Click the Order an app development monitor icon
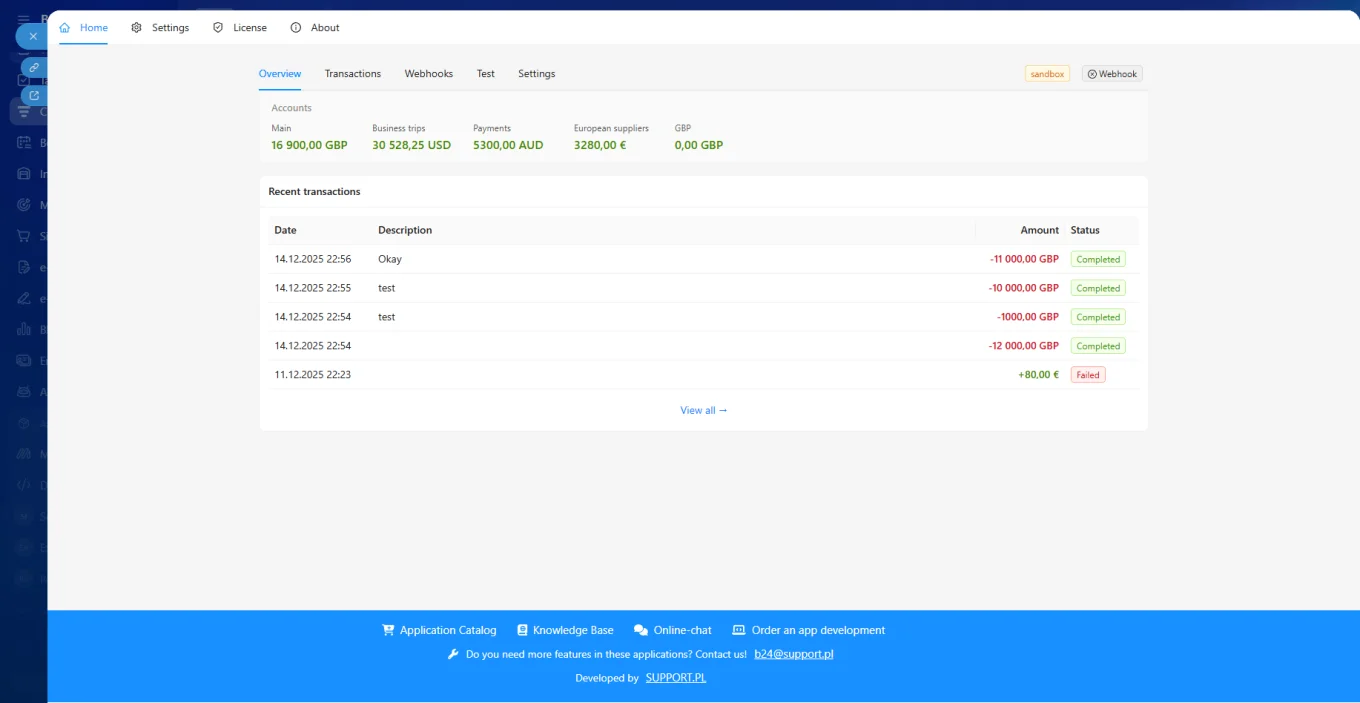Viewport: 1360px width, 703px height. [x=739, y=629]
